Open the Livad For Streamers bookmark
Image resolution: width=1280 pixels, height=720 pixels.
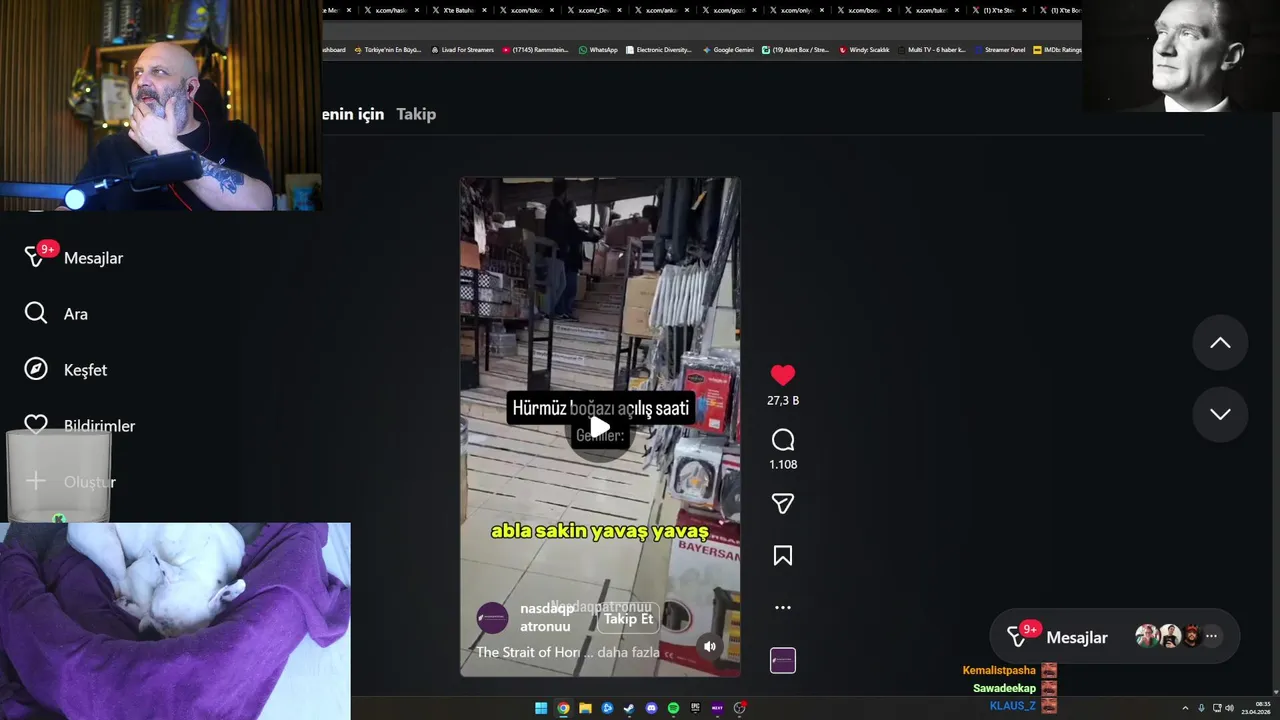(462, 50)
